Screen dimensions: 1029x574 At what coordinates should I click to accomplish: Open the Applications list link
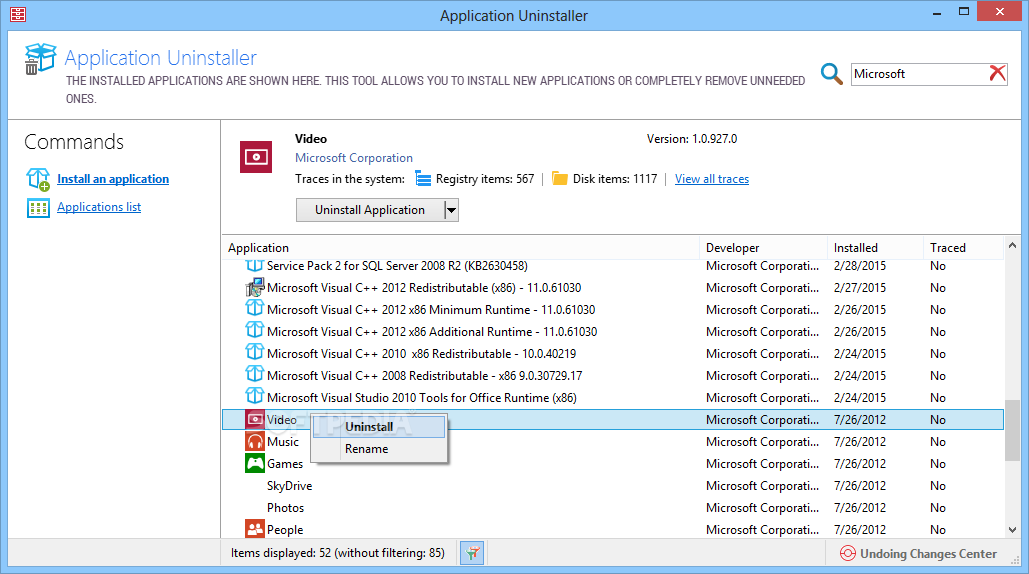click(99, 207)
